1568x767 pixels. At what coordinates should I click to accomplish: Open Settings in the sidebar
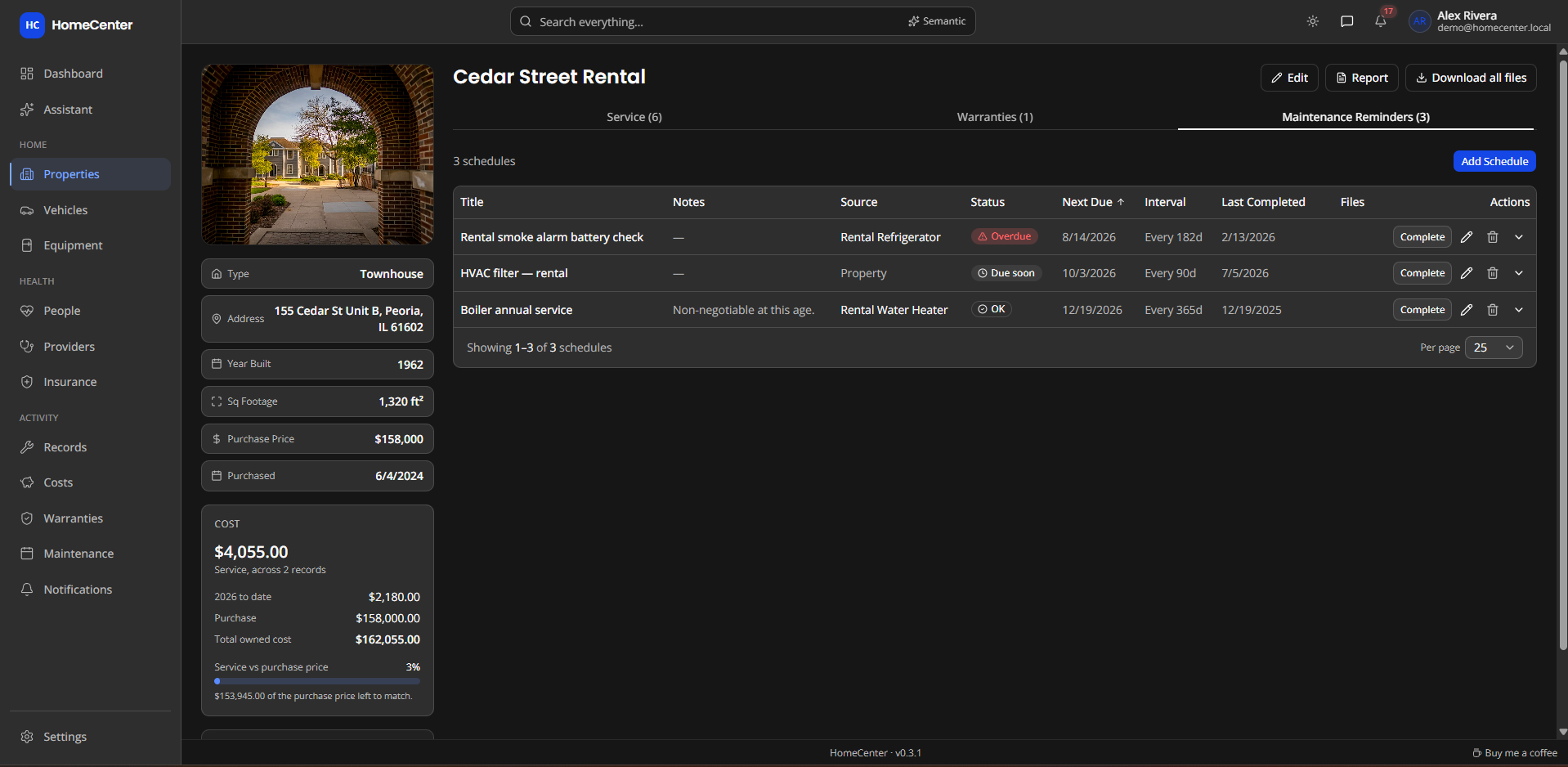(90, 737)
